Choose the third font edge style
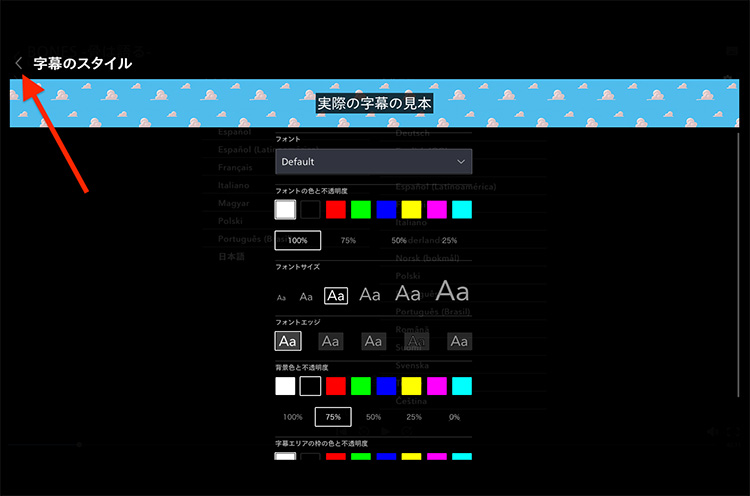Image resolution: width=750 pixels, height=496 pixels. click(374, 341)
